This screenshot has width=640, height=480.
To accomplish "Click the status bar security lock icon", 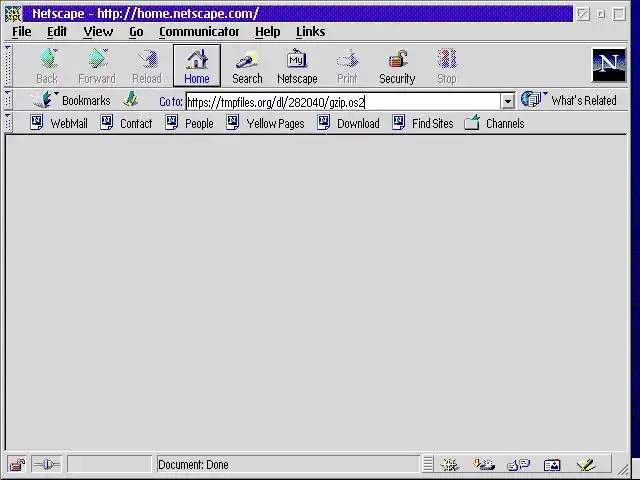I will 17,464.
